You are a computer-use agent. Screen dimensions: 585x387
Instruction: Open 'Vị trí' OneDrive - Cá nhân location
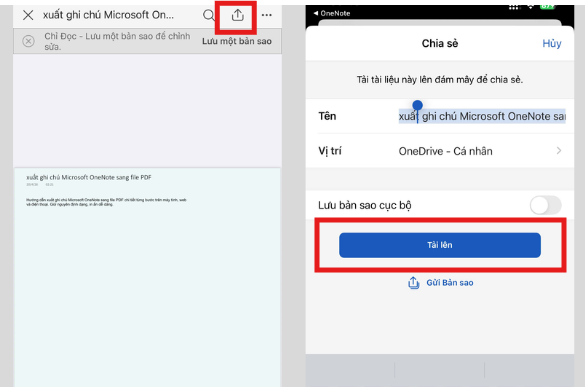tap(440, 151)
